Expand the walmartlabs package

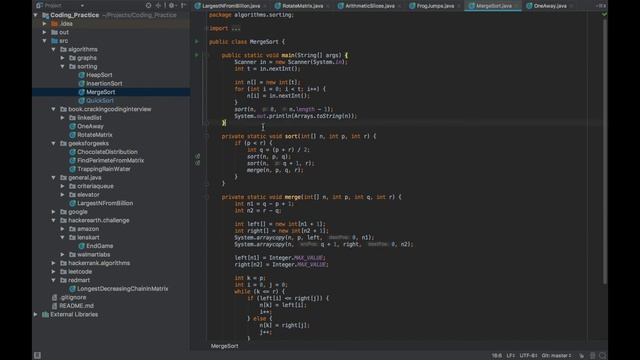(62, 255)
